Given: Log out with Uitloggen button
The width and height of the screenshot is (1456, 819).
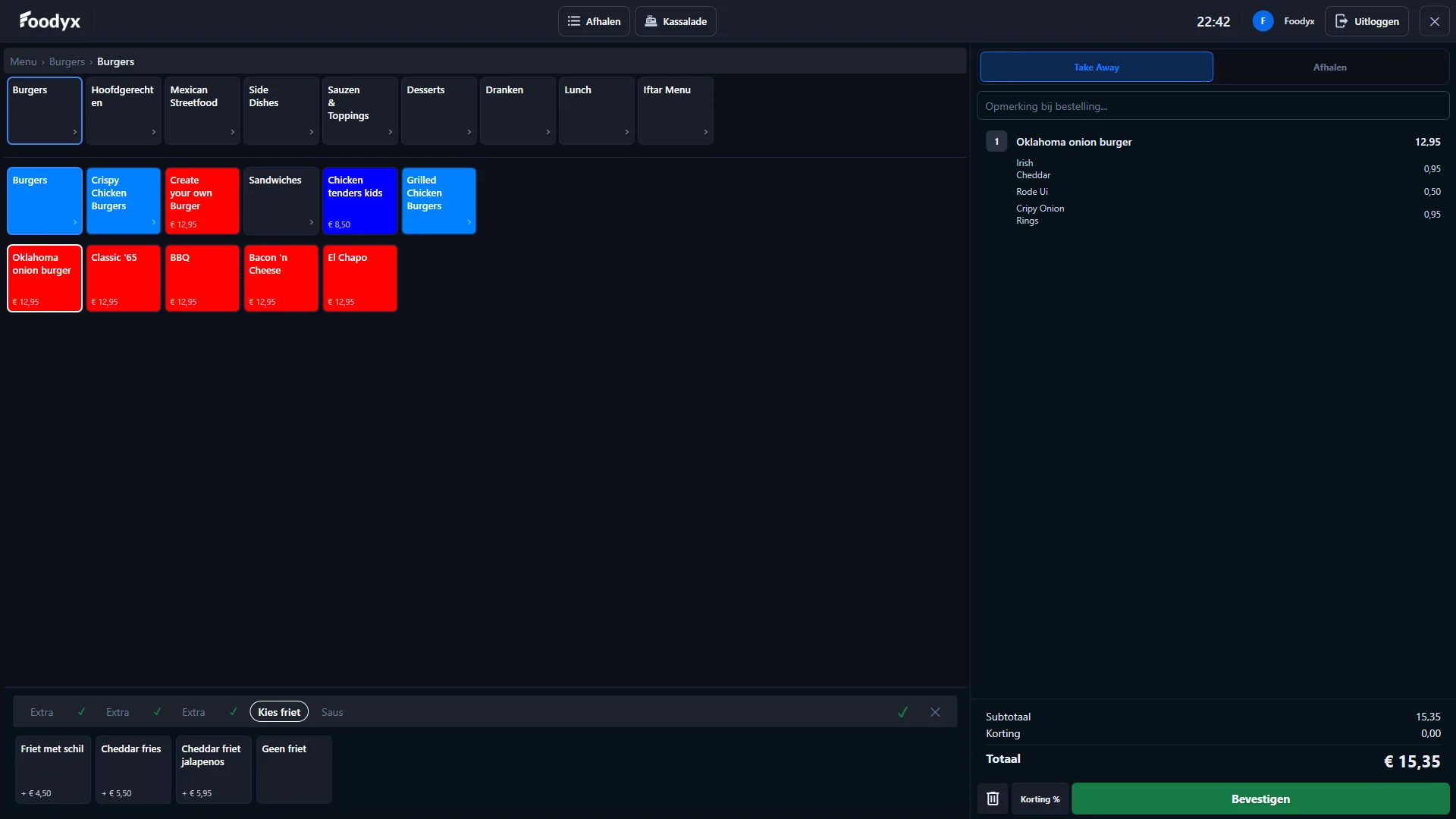Looking at the screenshot, I should pyautogui.click(x=1367, y=21).
